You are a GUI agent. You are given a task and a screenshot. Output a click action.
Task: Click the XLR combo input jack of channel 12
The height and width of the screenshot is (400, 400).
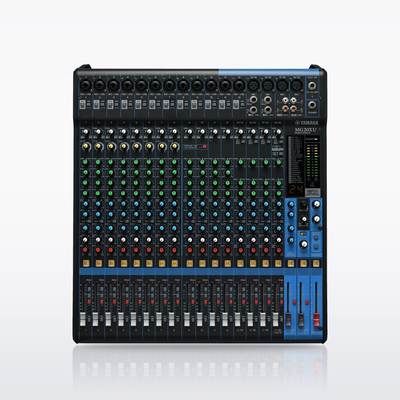[239, 86]
